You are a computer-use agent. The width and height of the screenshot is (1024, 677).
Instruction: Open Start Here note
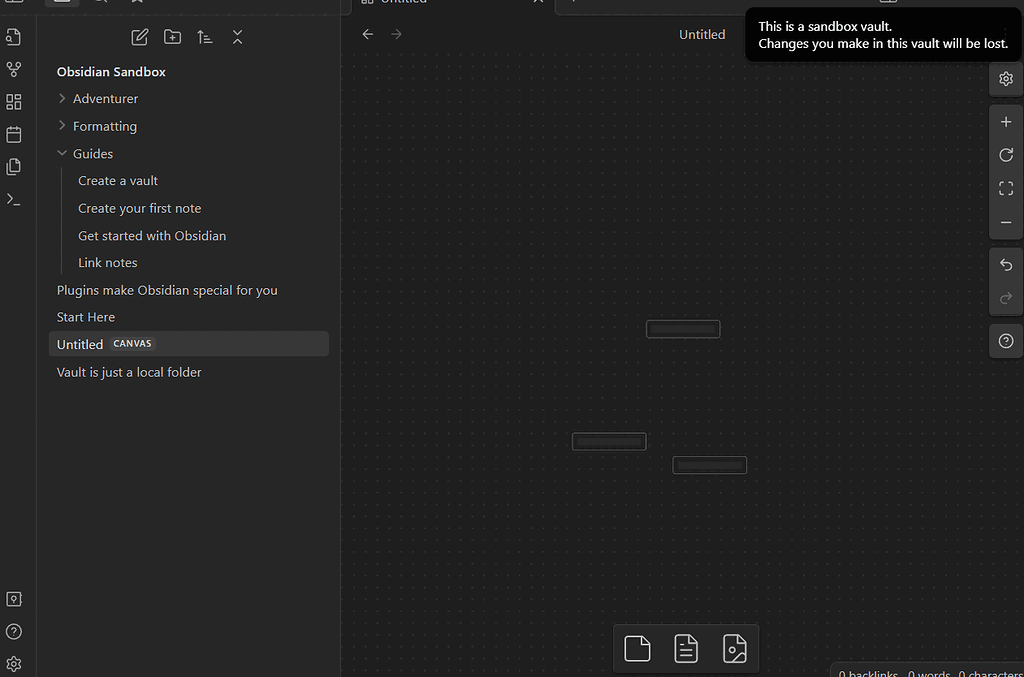point(85,316)
